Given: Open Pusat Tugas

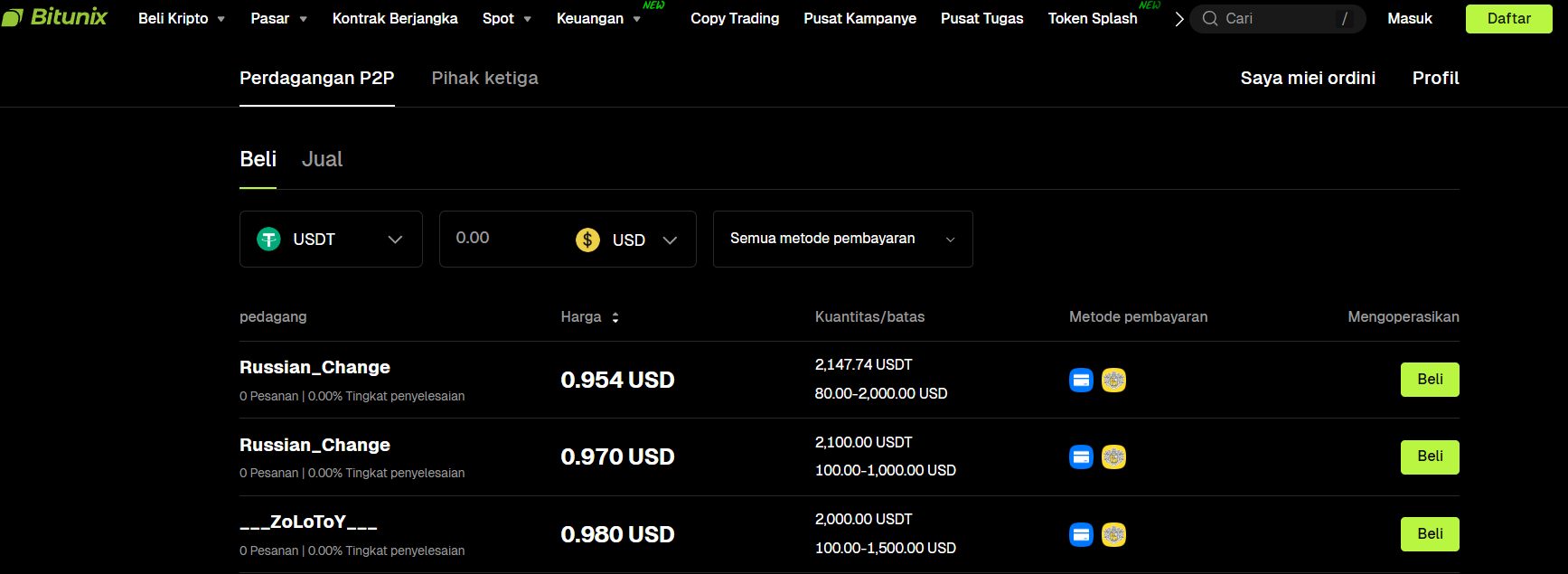Looking at the screenshot, I should (x=982, y=18).
